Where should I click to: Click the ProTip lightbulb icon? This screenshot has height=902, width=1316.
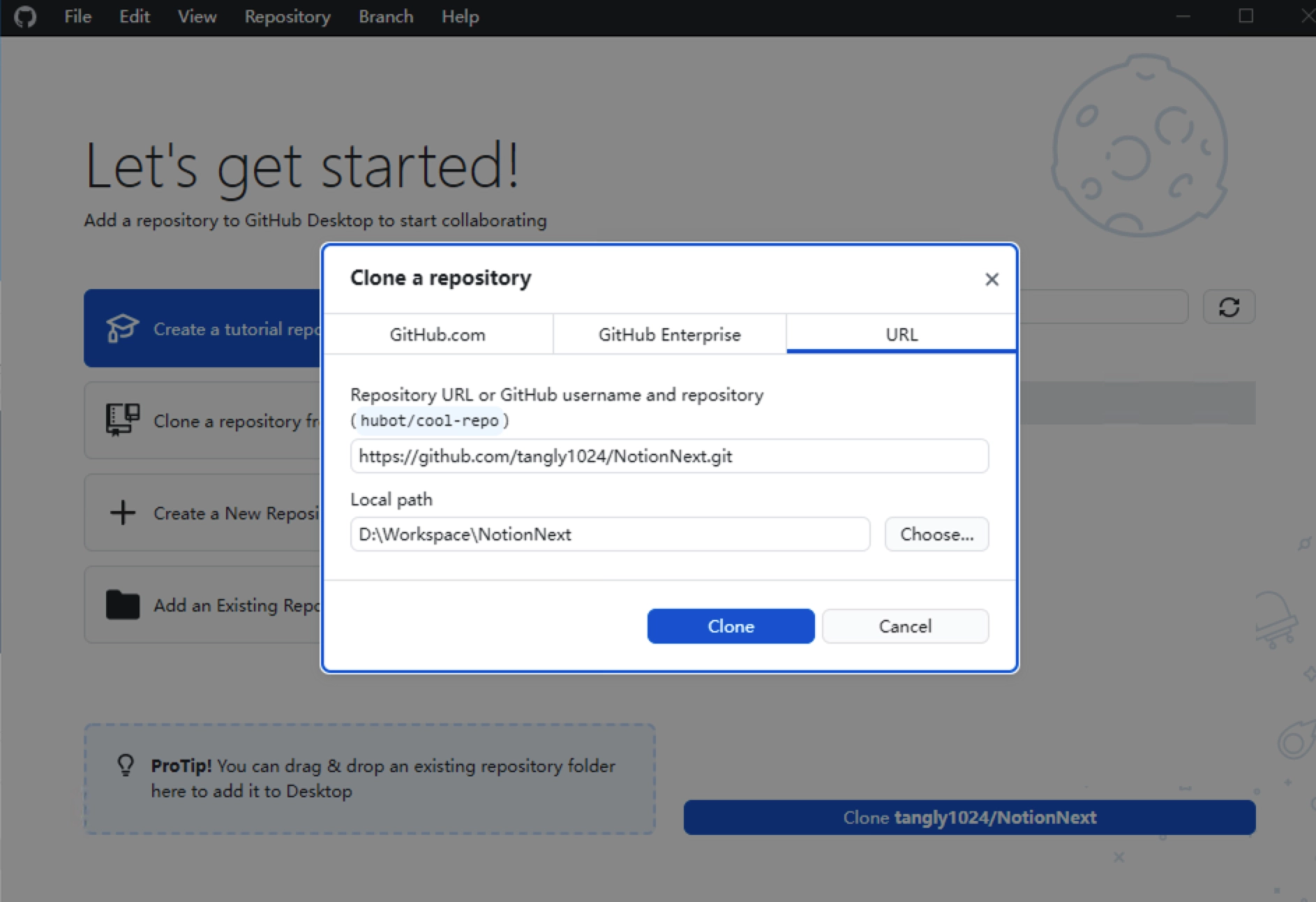tap(126, 765)
